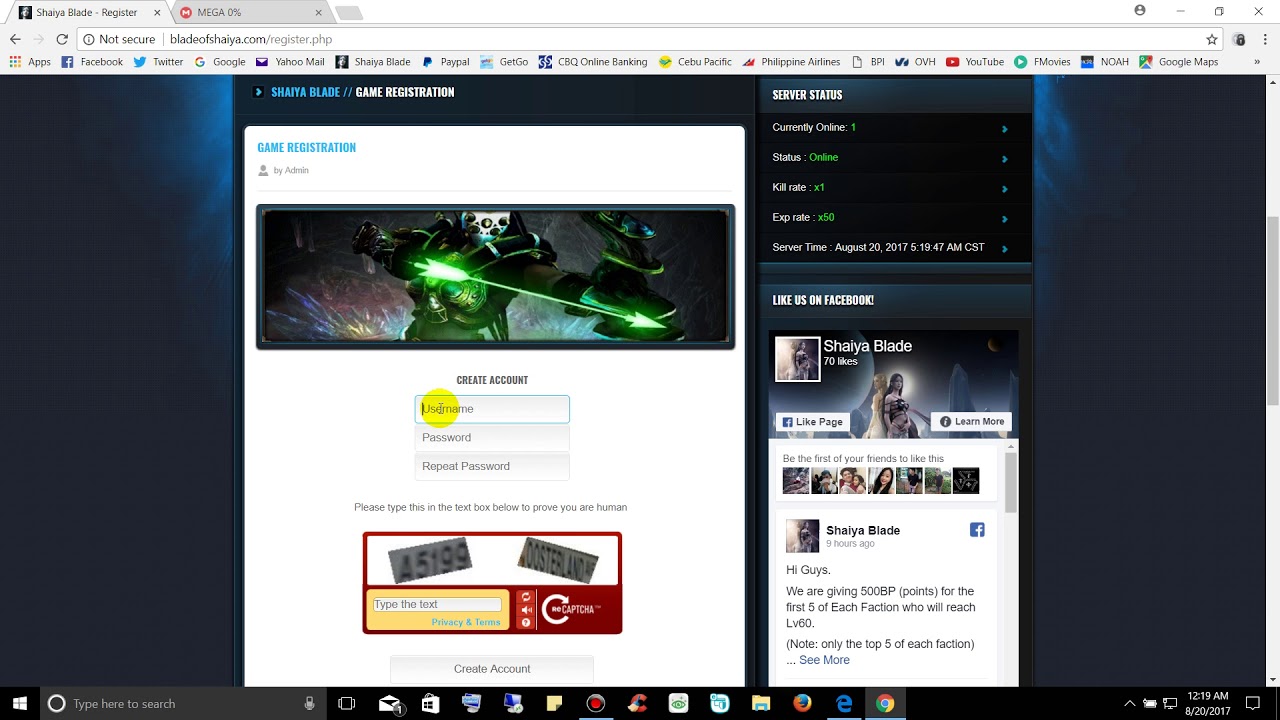Open the Yahoo Mail bookmark
This screenshot has height=720, width=1280.
(290, 62)
